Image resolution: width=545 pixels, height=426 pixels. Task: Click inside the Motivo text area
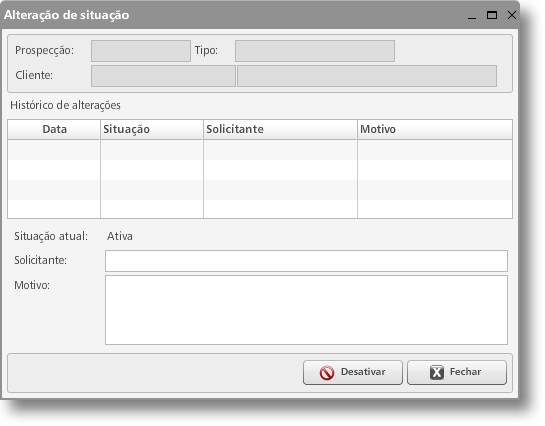306,310
